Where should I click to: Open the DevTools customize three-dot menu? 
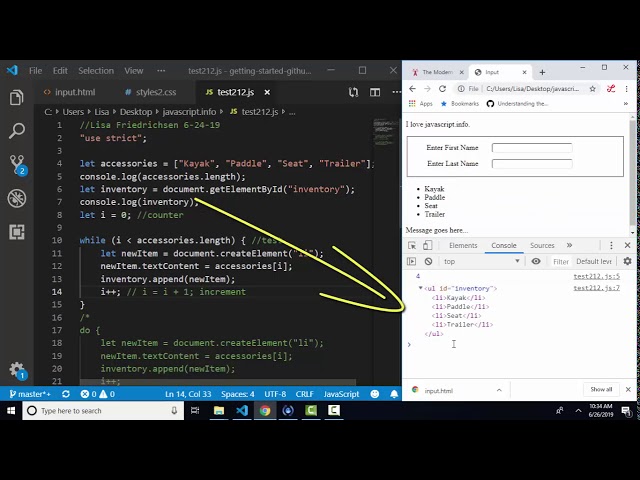pos(611,245)
